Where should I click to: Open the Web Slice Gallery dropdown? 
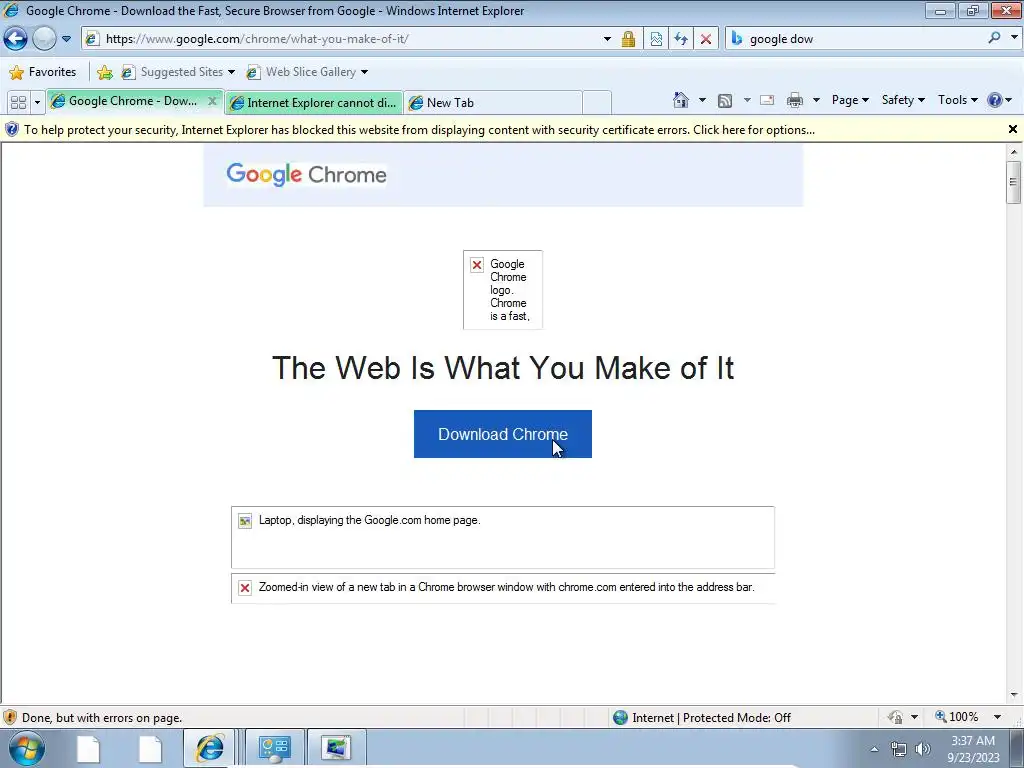[x=364, y=72]
